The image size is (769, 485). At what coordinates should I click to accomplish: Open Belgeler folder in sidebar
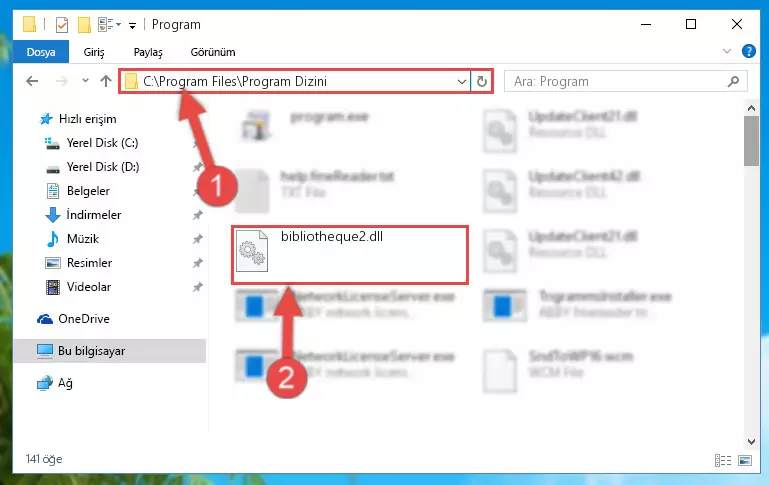[77, 191]
